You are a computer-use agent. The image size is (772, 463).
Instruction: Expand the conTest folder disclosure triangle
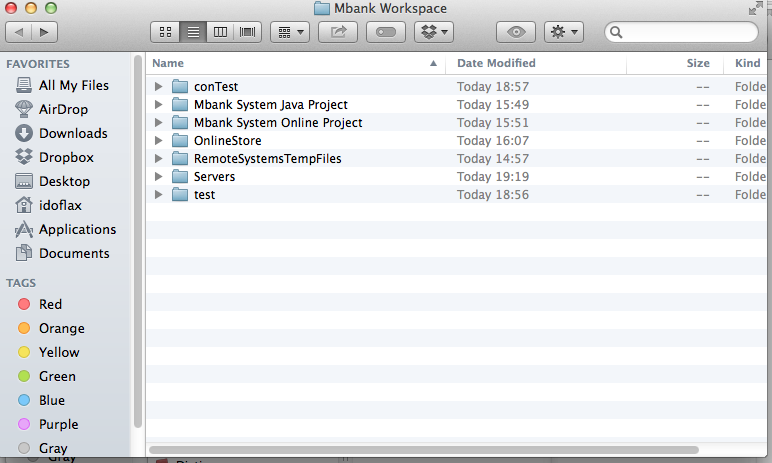pyautogui.click(x=159, y=87)
